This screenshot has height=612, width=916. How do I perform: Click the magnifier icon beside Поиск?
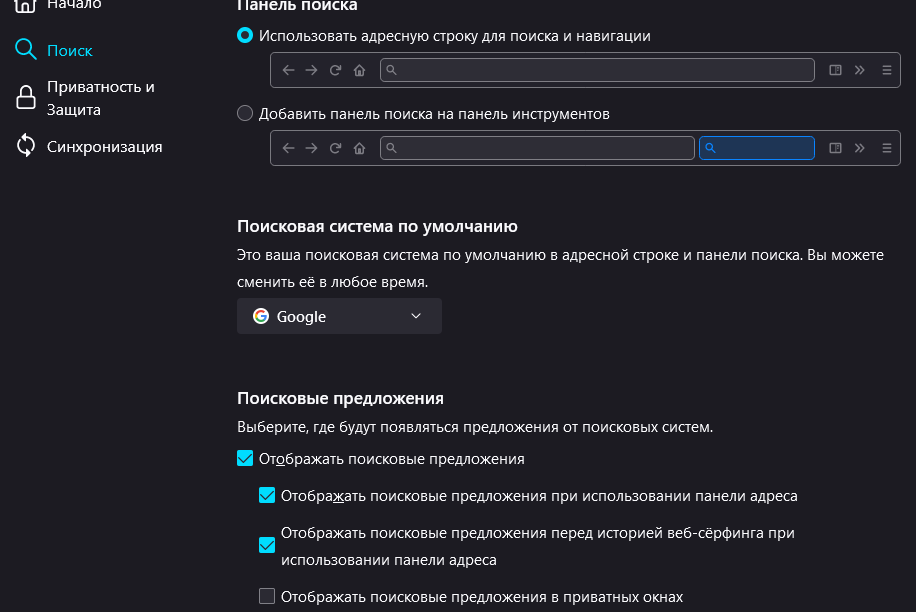click(x=26, y=50)
